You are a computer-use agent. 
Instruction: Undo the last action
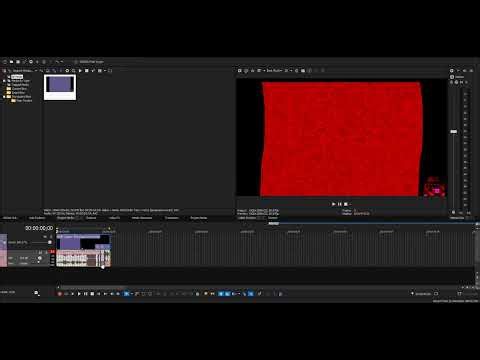[x=57, y=62]
